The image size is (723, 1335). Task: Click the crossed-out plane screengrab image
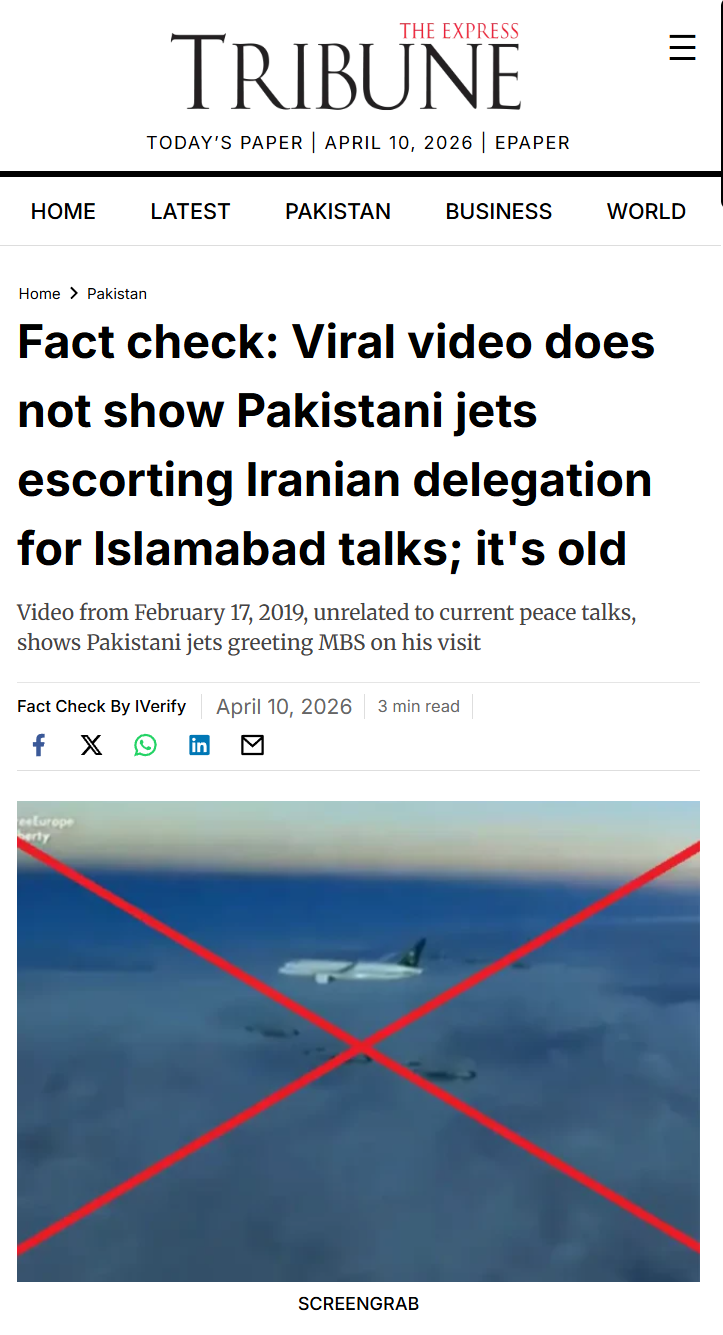pos(358,1041)
